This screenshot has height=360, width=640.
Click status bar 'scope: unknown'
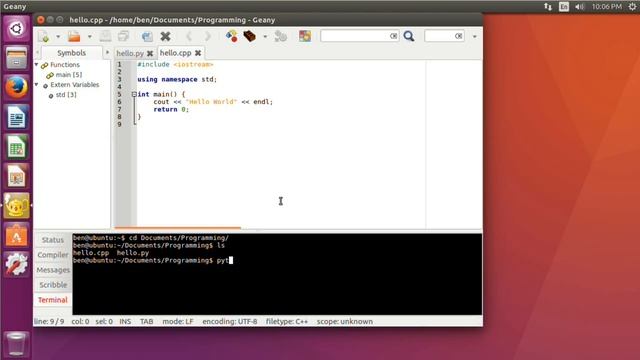pyautogui.click(x=344, y=322)
